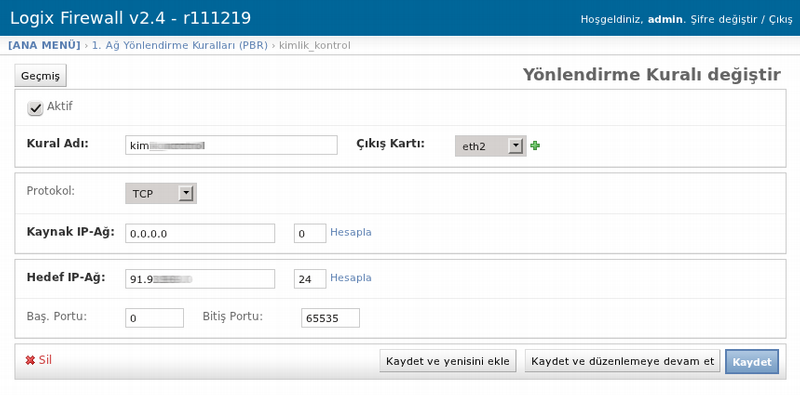Focus the Kaynak IP-Ağ address field

point(200,233)
